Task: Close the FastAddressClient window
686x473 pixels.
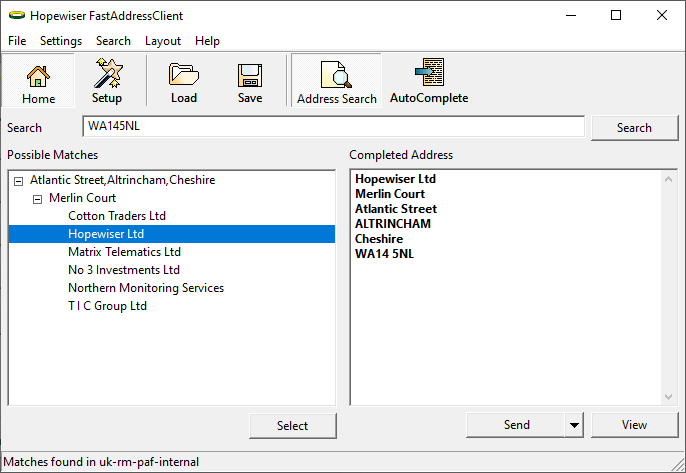Action: click(662, 15)
